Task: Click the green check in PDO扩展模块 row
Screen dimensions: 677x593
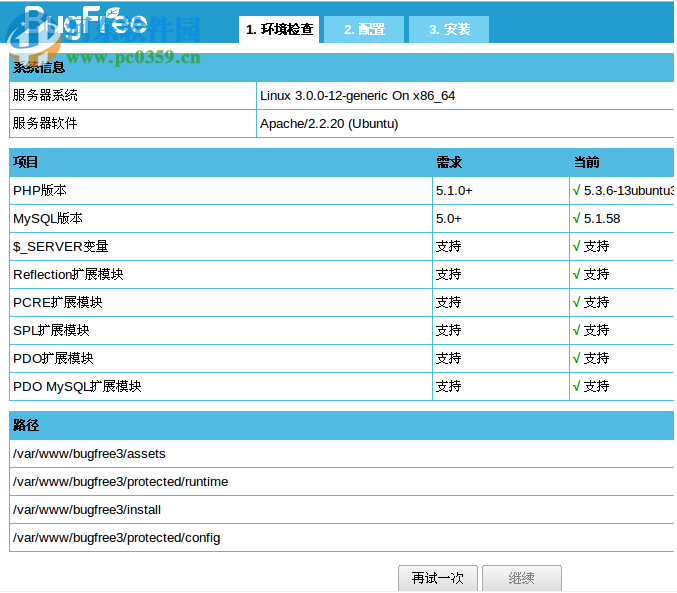Action: click(576, 358)
